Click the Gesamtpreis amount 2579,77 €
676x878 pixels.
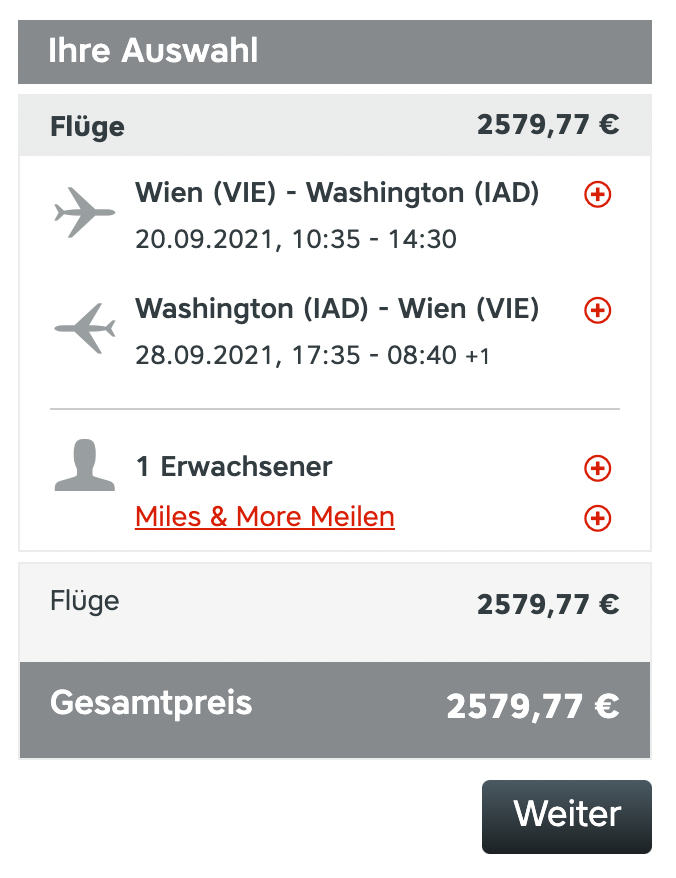[x=533, y=707]
